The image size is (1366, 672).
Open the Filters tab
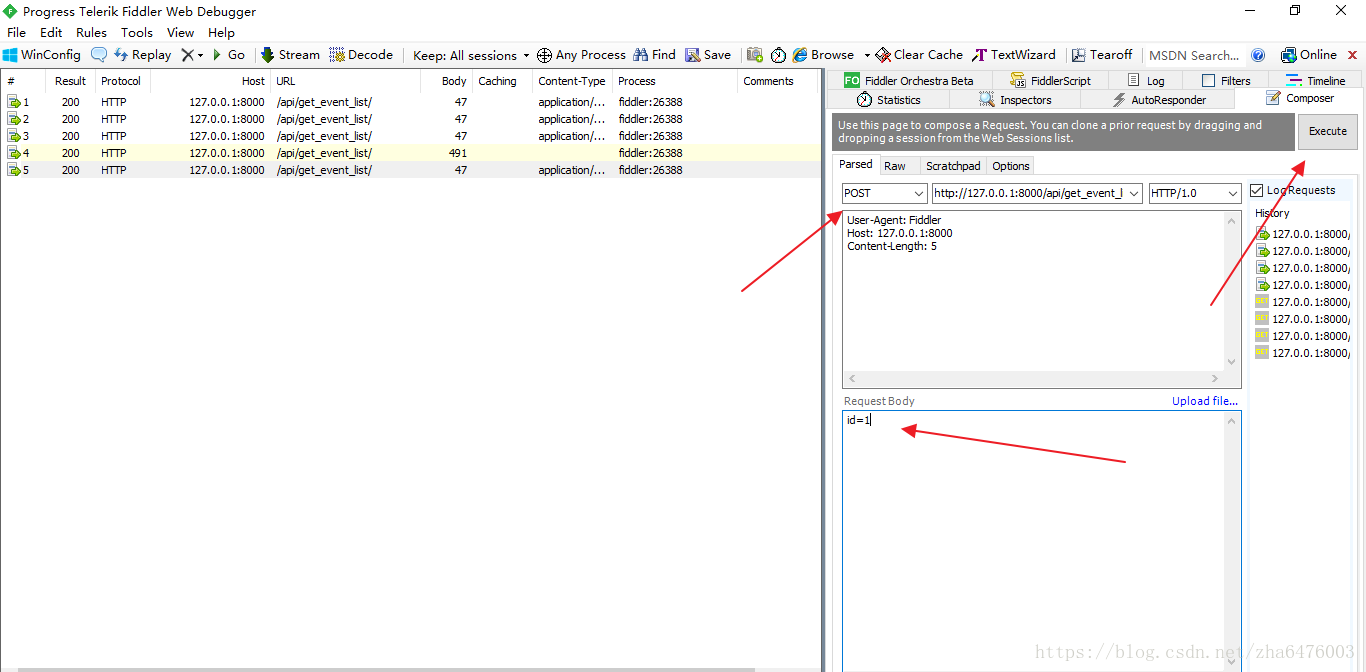coord(1226,80)
